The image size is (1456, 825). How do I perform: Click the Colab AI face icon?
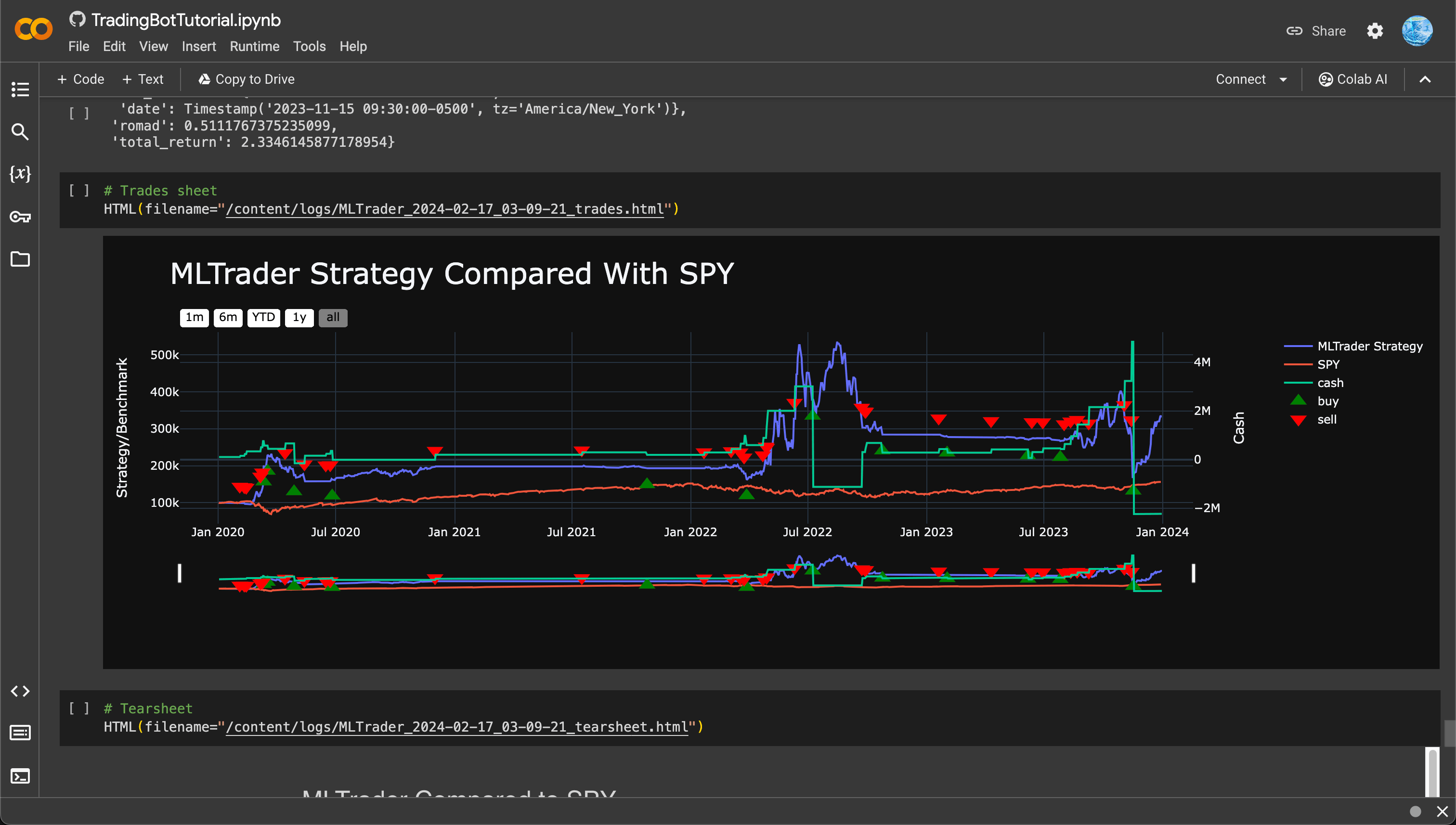[x=1325, y=79]
